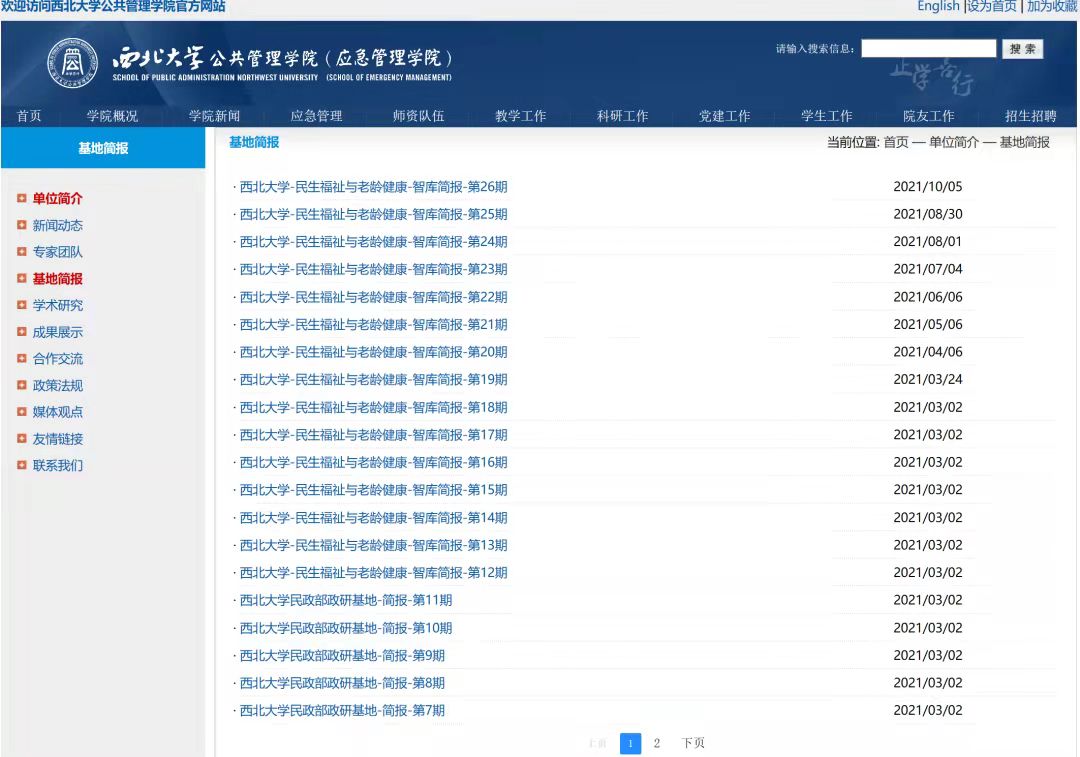Image resolution: width=1080 pixels, height=757 pixels.
Task: Click the plus icon beside 学术研究
Action: click(21, 305)
